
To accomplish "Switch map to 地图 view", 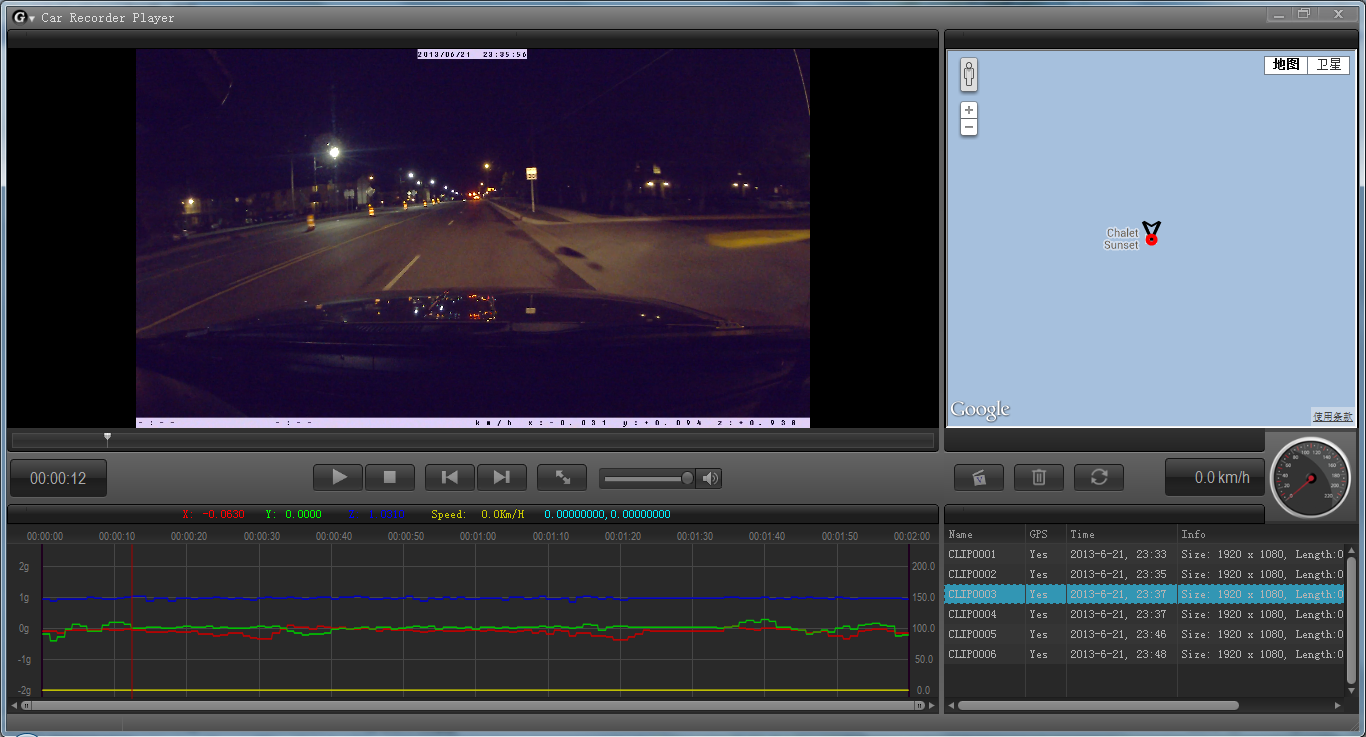I will tap(1286, 65).
